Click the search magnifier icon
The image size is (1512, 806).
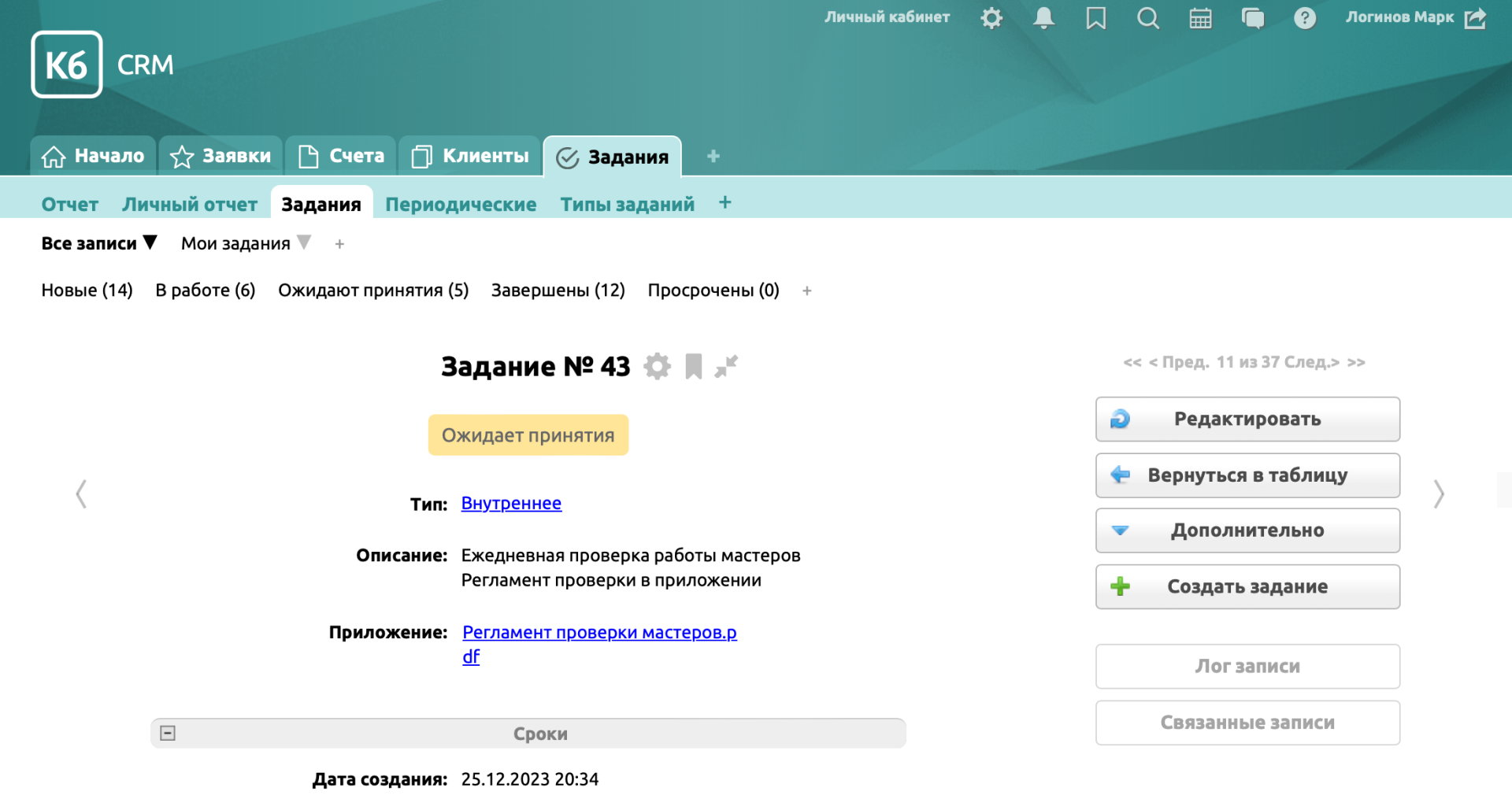click(x=1147, y=18)
